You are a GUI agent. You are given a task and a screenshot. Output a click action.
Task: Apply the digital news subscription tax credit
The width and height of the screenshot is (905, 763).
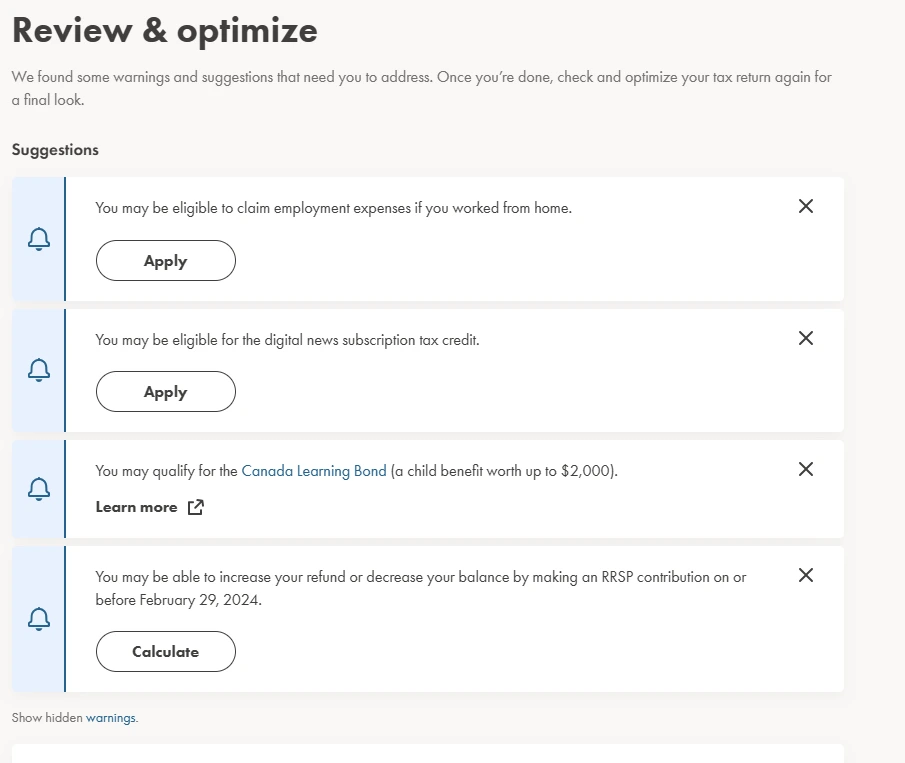point(166,392)
